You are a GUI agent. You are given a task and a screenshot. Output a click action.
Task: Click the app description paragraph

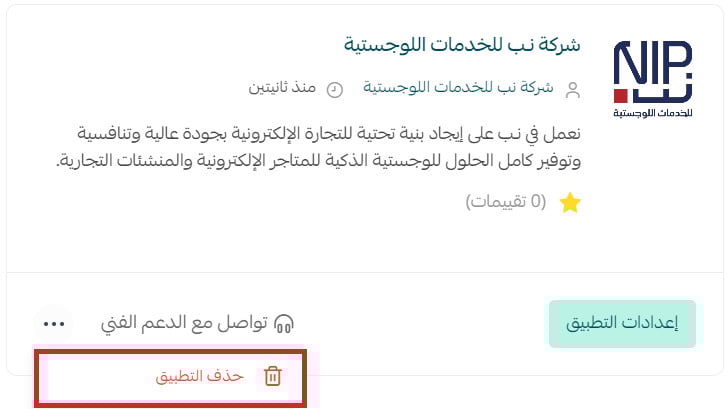point(318,147)
